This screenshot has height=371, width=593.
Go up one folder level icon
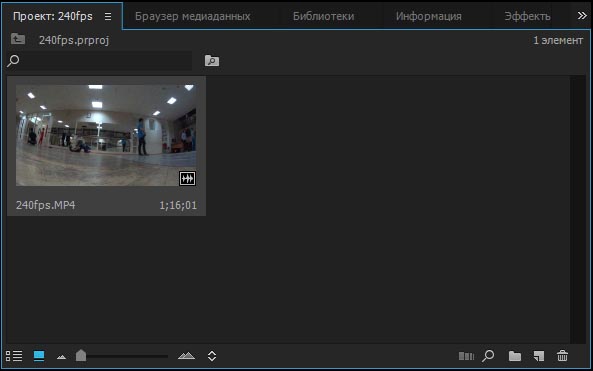coord(18,39)
